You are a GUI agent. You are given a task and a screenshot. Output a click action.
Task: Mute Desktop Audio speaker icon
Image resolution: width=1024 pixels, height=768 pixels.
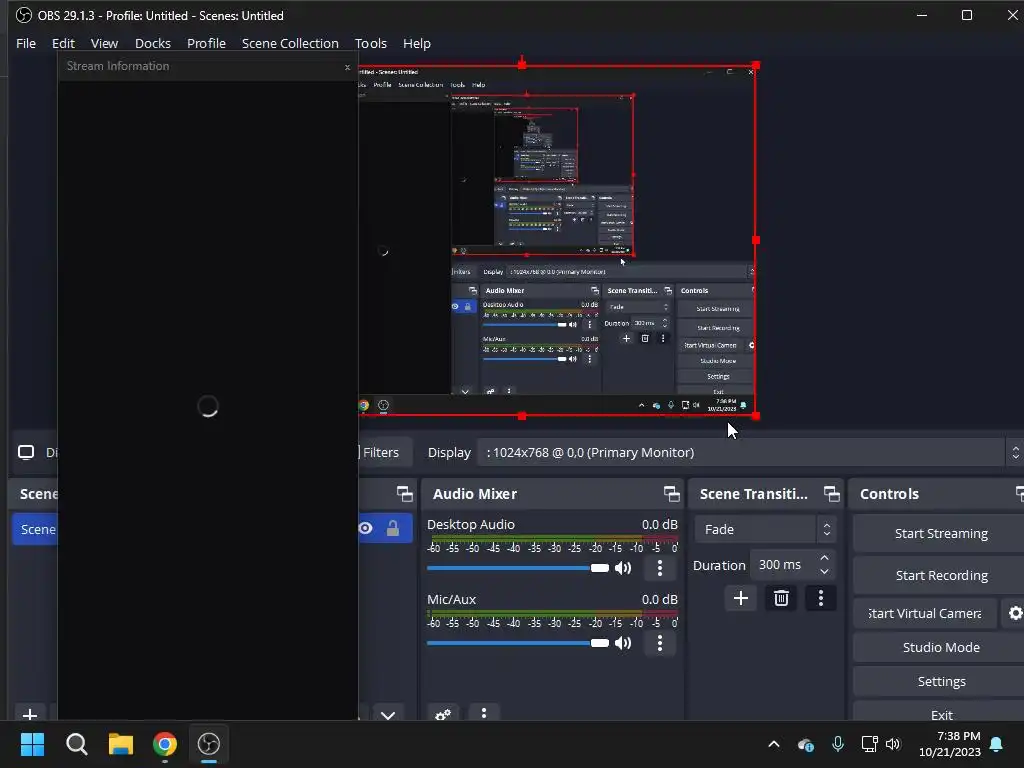[623, 568]
